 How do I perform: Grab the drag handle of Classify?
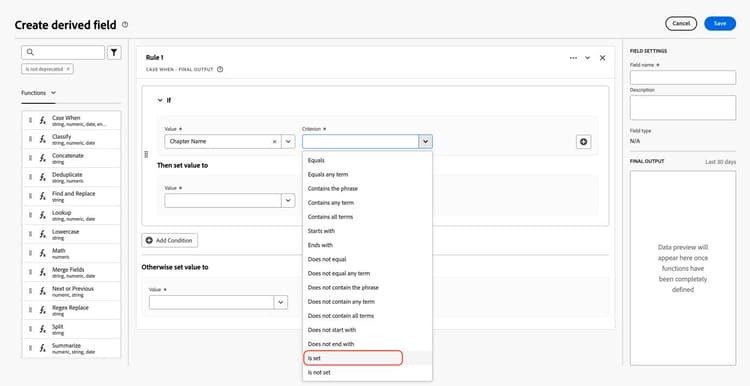click(30, 139)
